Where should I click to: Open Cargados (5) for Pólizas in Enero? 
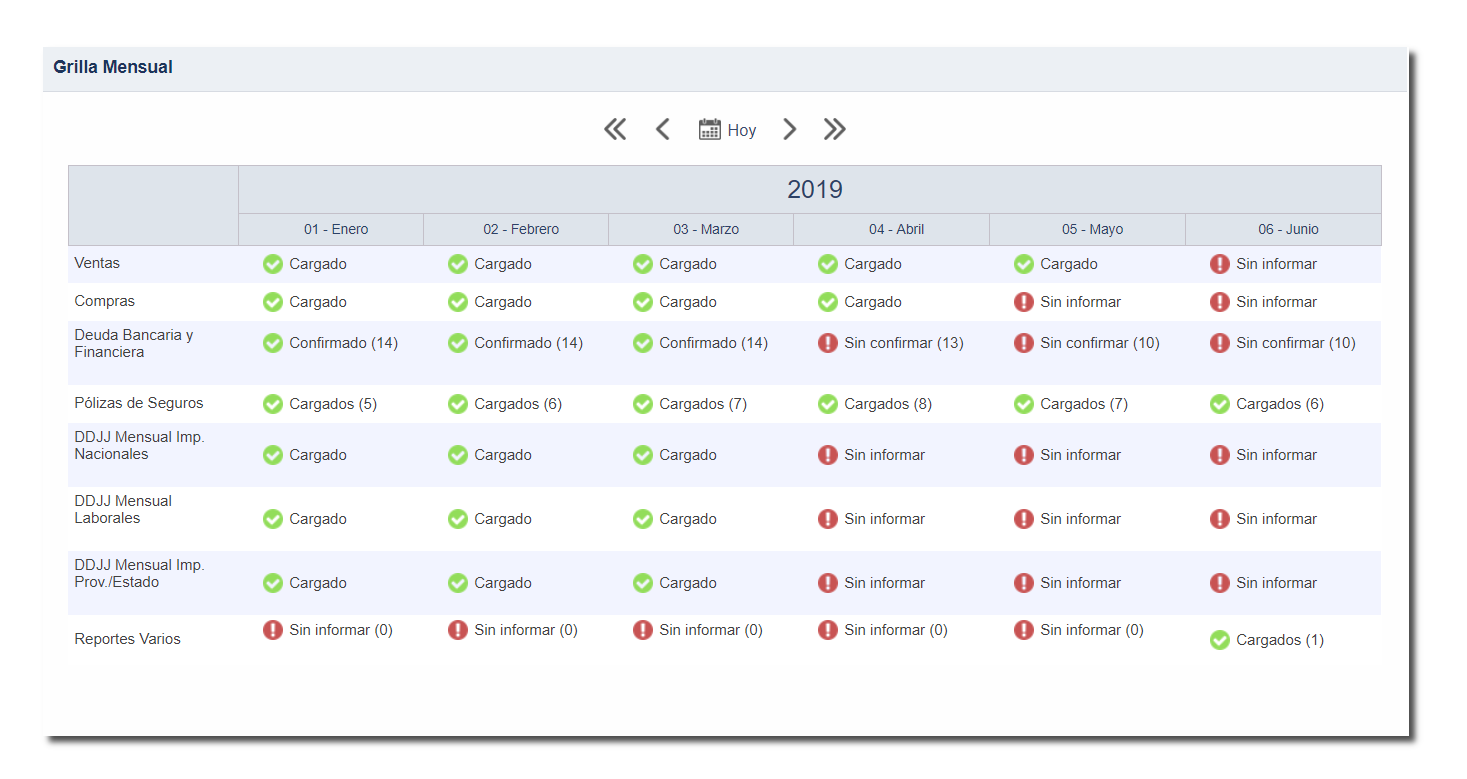pyautogui.click(x=333, y=404)
